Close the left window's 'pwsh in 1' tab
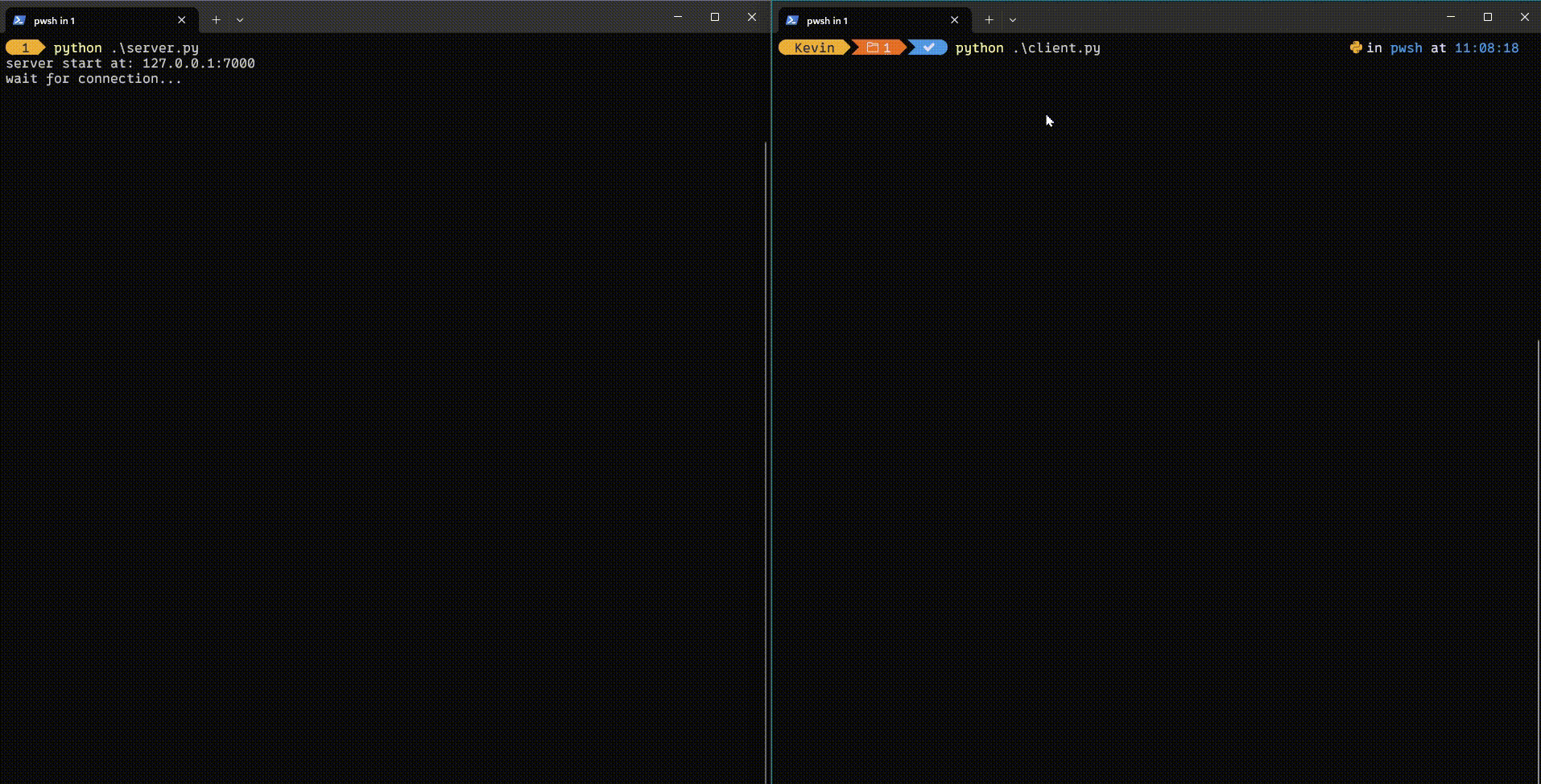 pos(182,20)
